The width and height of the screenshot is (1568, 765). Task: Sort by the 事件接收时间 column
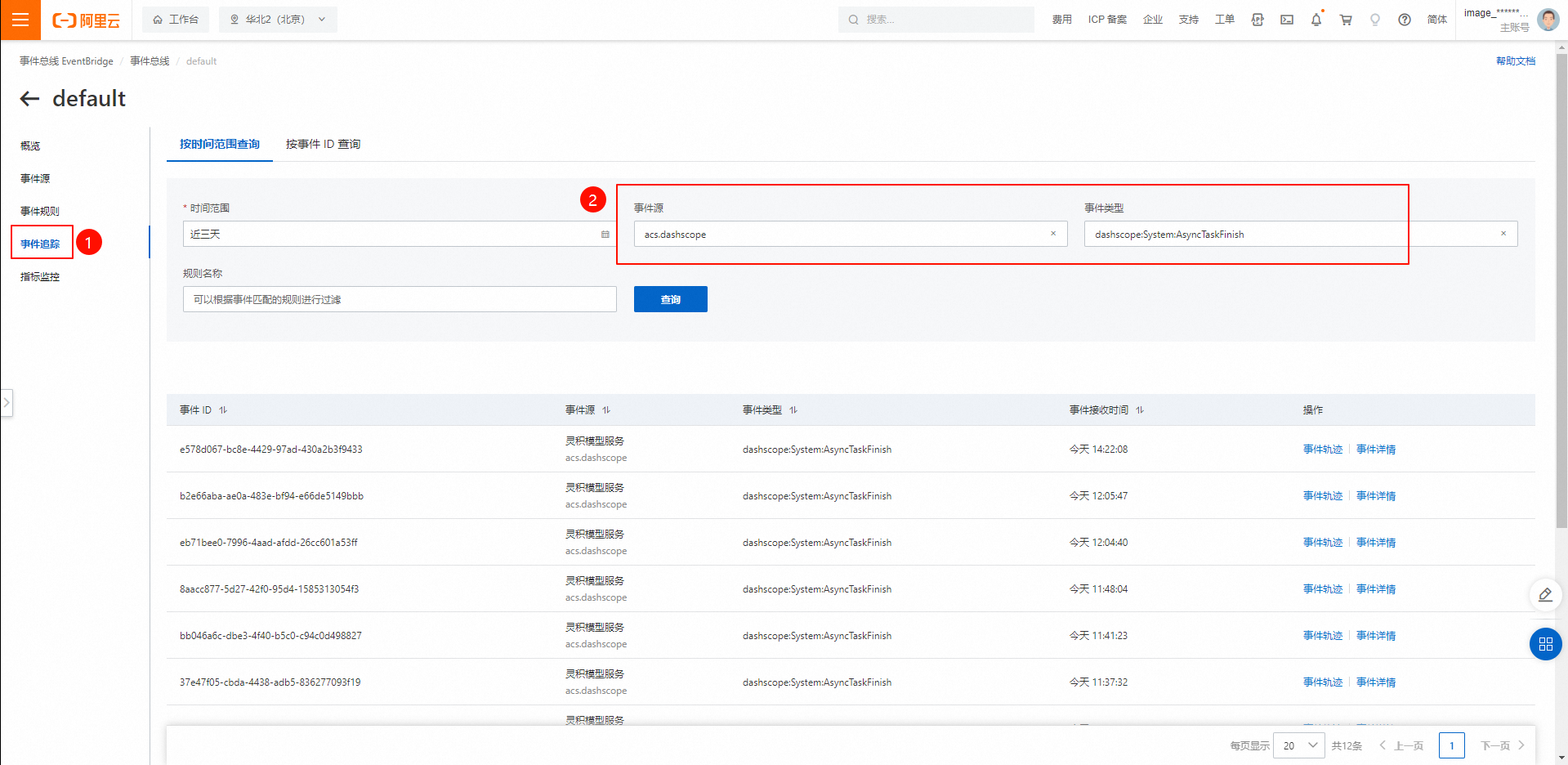[1140, 410]
